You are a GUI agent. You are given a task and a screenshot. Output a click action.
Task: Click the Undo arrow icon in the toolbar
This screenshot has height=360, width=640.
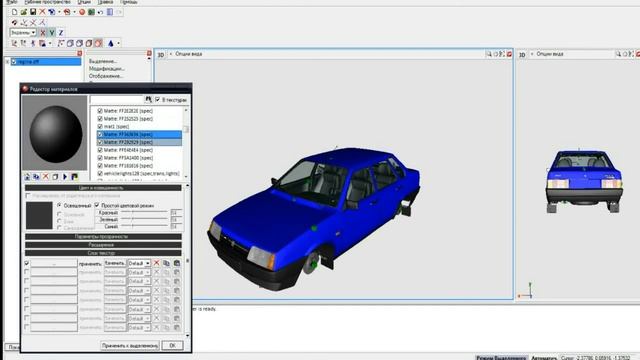tap(100, 12)
